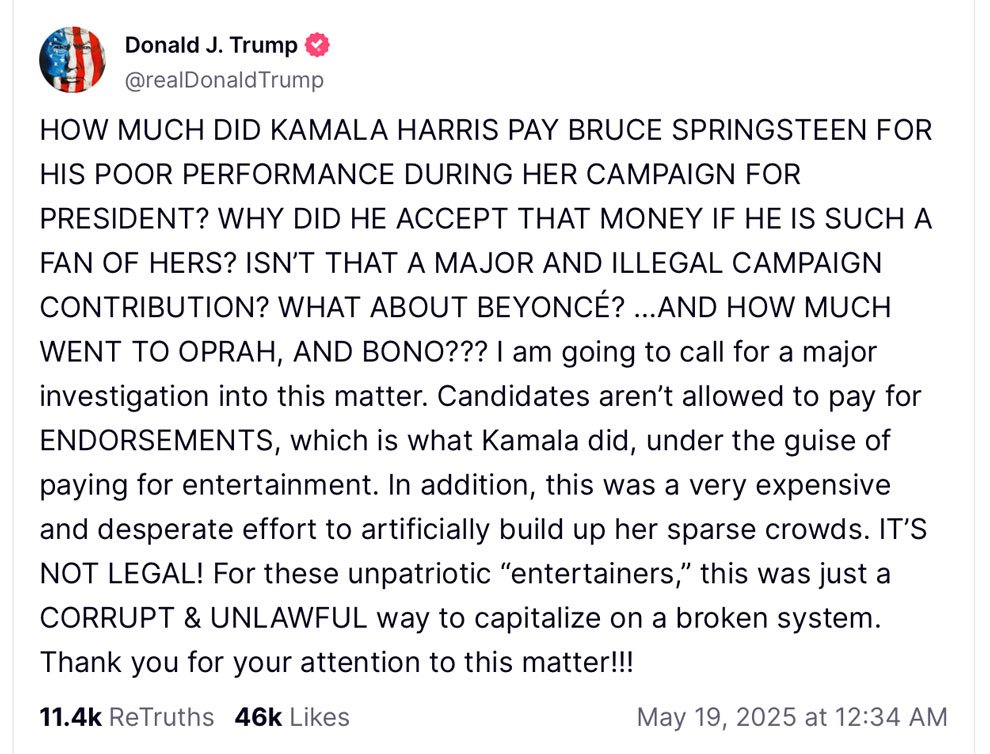Select the ReTruths label text
This screenshot has height=754, width=990.
[161, 717]
